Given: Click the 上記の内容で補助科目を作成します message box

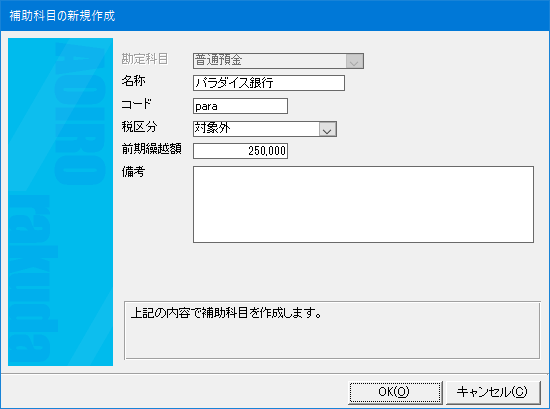Looking at the screenshot, I should pos(332,330).
